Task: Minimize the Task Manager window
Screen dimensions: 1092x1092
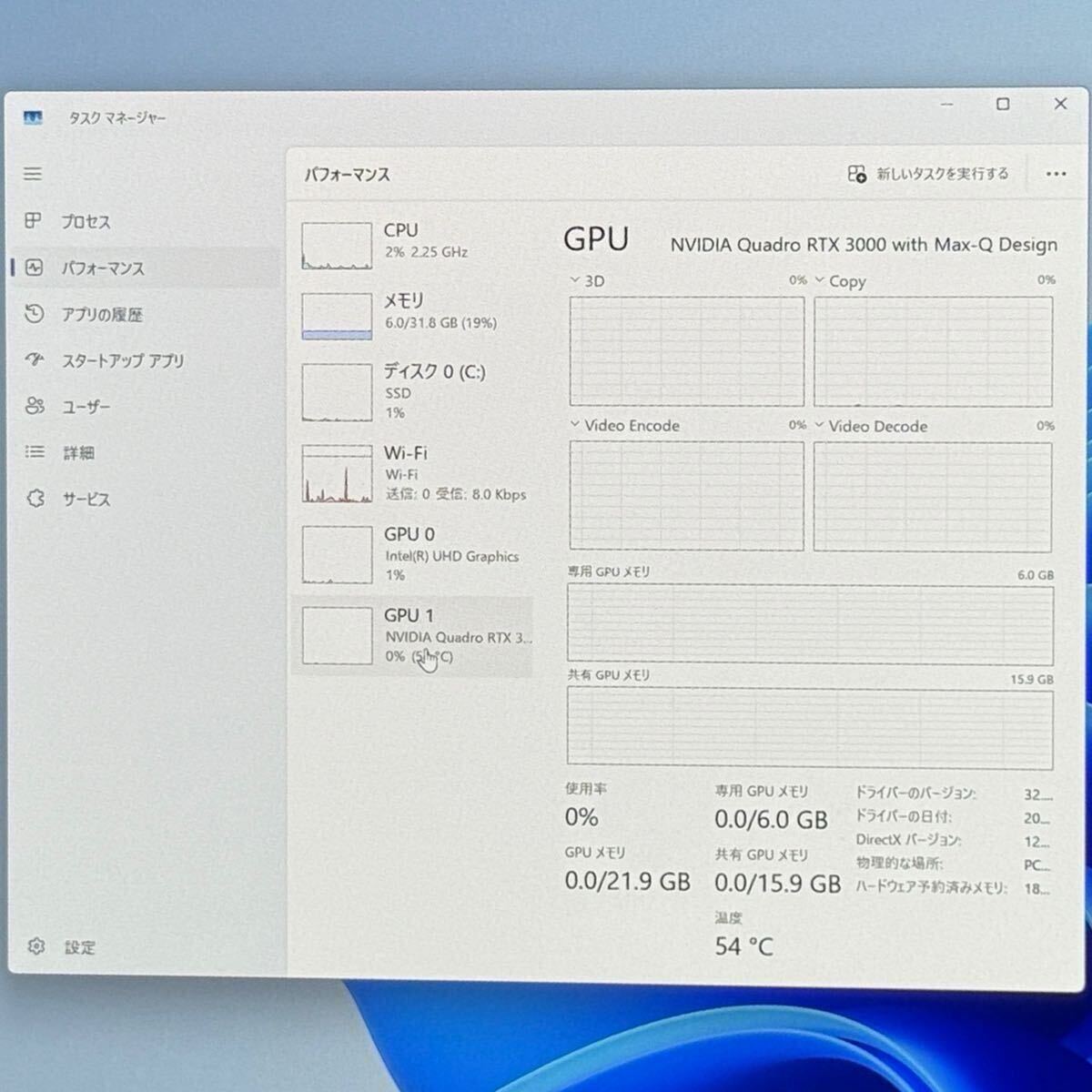Action: pyautogui.click(x=946, y=105)
